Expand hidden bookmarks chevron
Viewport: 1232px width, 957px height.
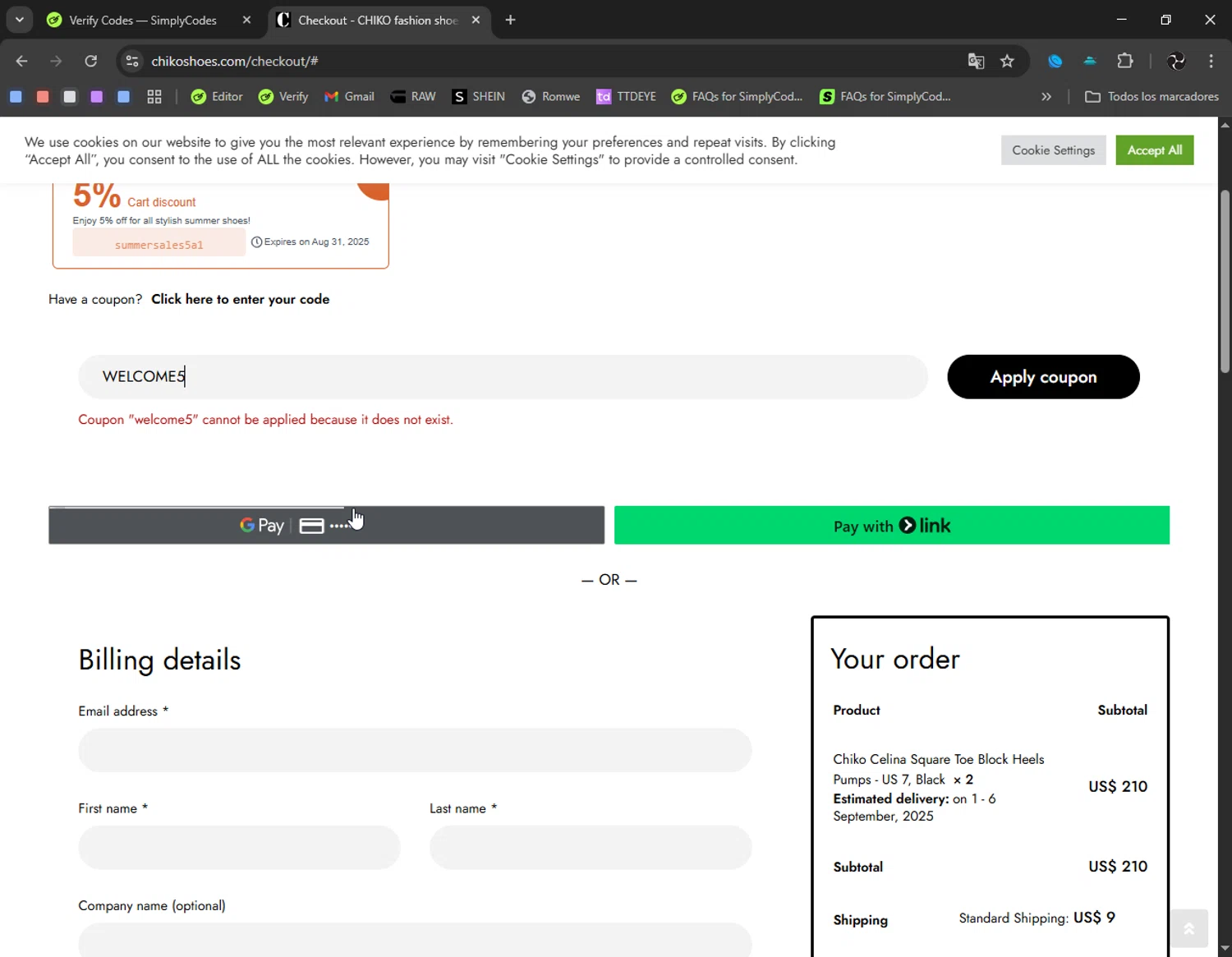point(1046,97)
